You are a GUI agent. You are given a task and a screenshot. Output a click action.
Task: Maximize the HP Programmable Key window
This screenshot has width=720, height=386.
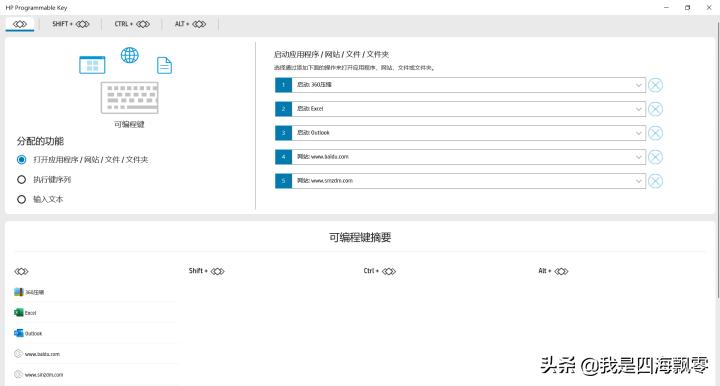[x=687, y=7]
